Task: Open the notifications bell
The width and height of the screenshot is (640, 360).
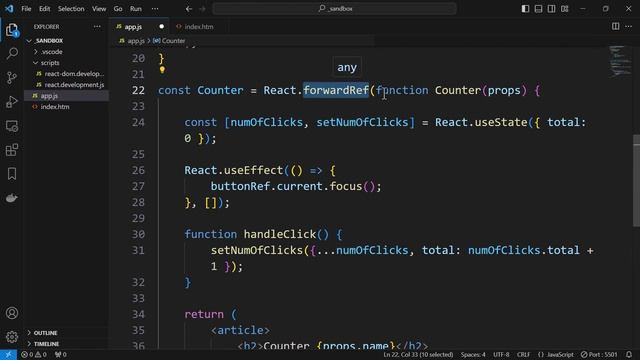Action: [629, 355]
